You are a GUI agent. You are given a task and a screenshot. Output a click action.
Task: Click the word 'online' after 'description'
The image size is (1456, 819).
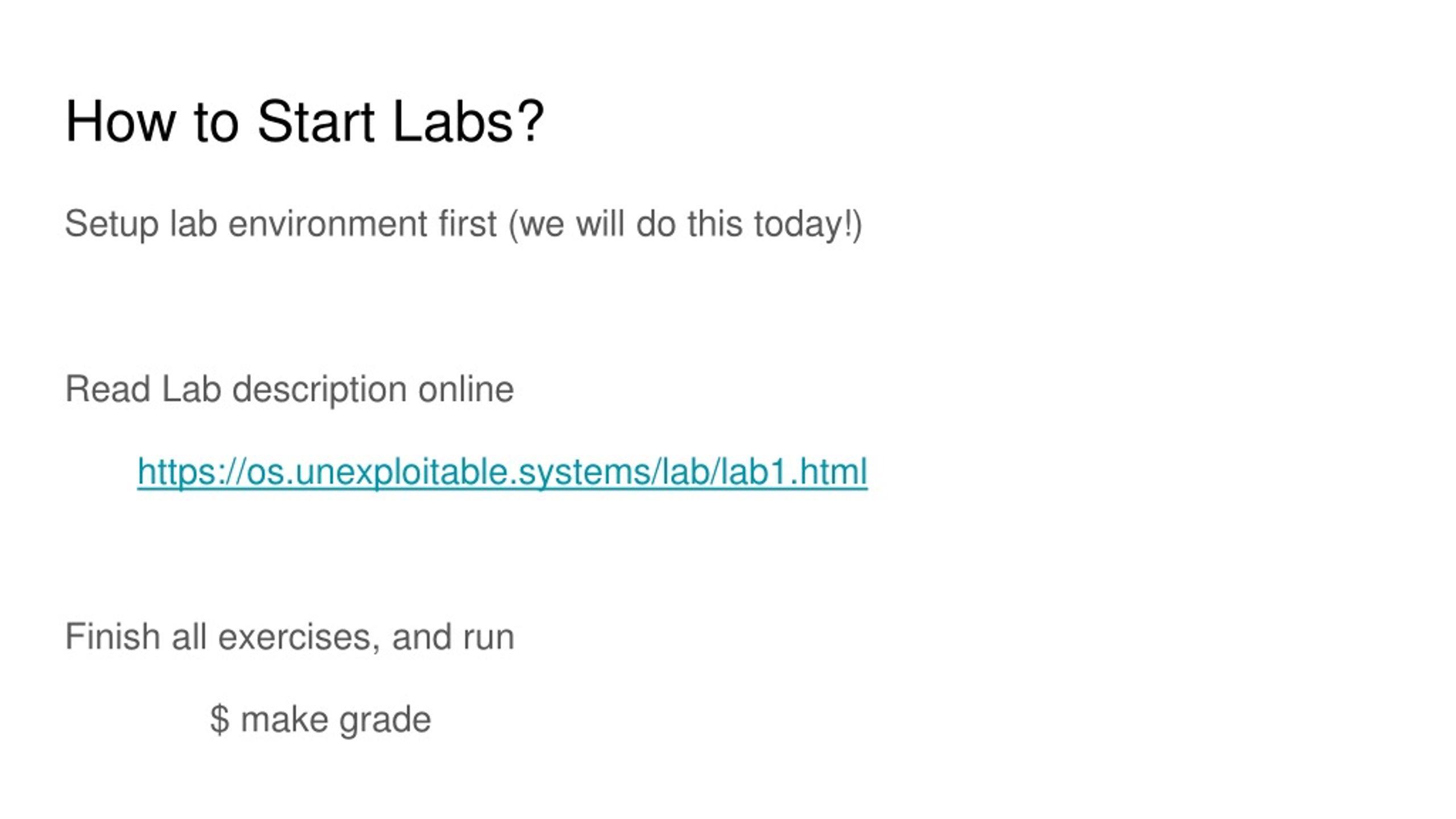(x=466, y=390)
